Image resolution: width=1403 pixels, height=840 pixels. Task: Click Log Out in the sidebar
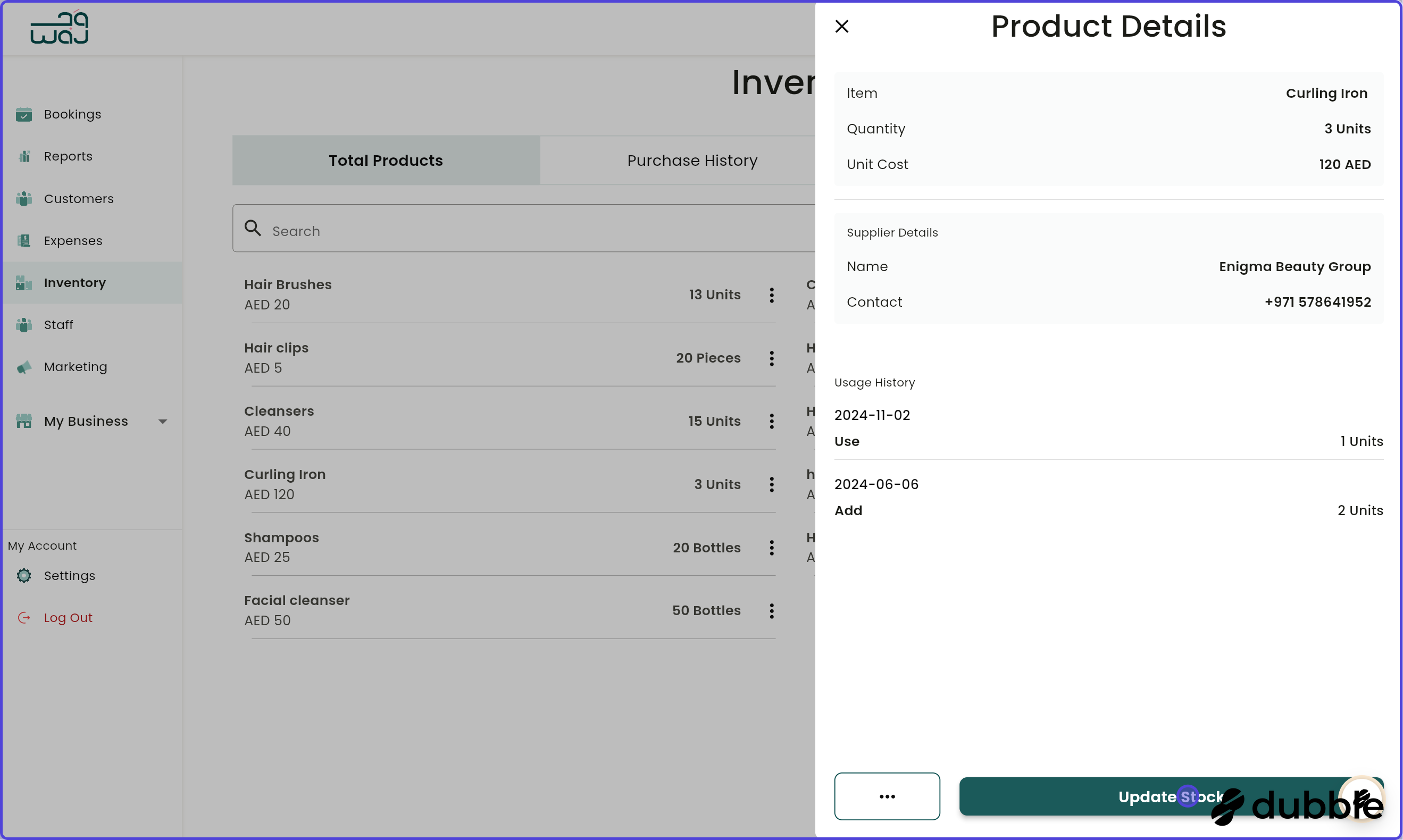(x=68, y=617)
